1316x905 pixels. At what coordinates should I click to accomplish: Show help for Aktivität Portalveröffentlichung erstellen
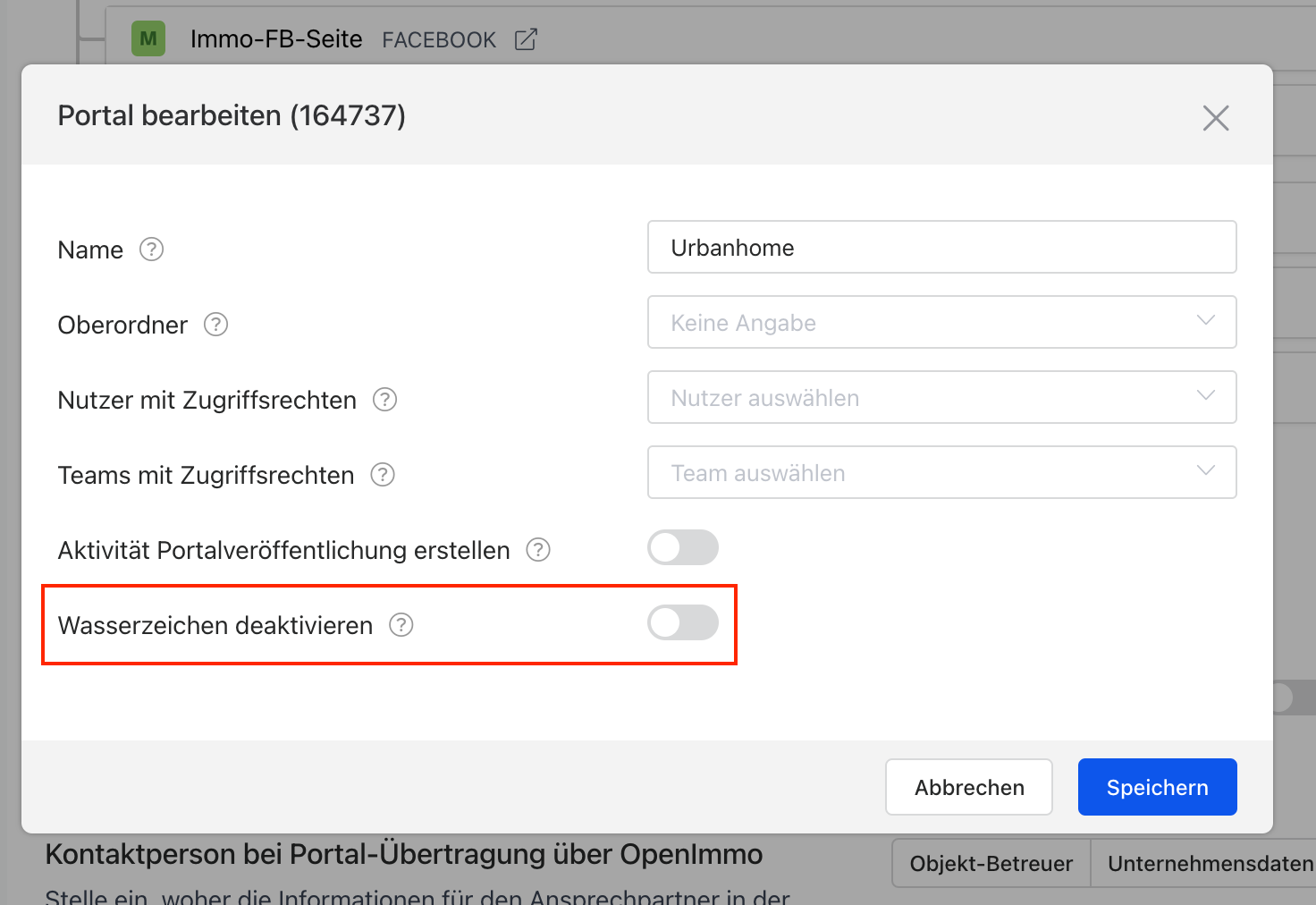538,550
